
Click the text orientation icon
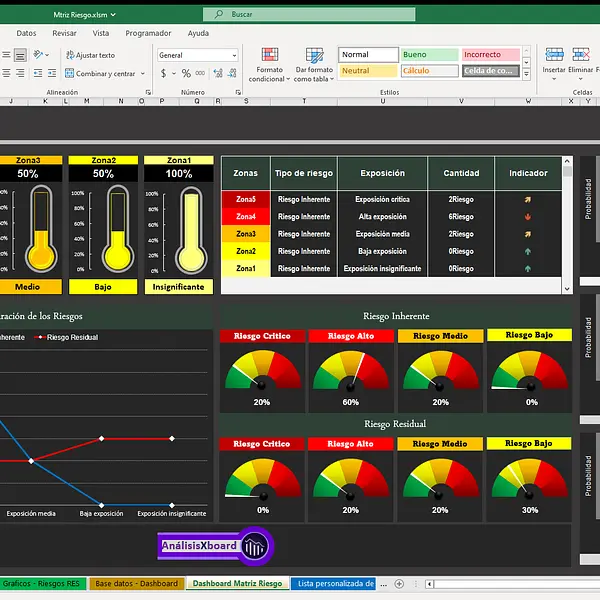(x=38, y=55)
